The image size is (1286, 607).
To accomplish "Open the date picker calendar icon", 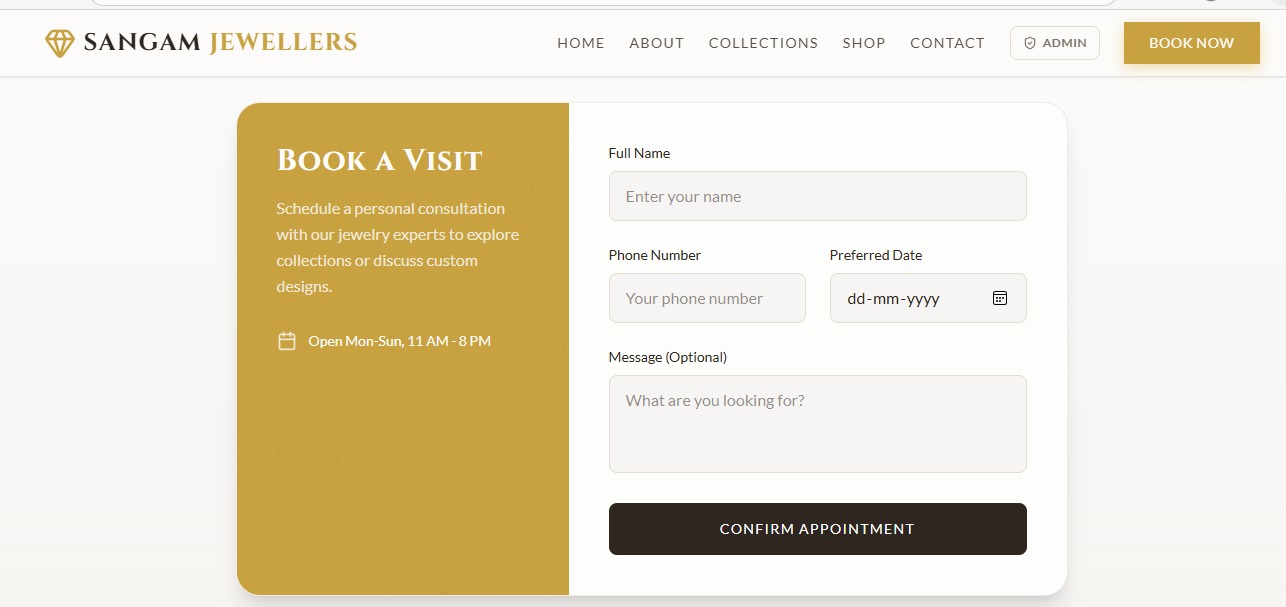I will (1000, 298).
